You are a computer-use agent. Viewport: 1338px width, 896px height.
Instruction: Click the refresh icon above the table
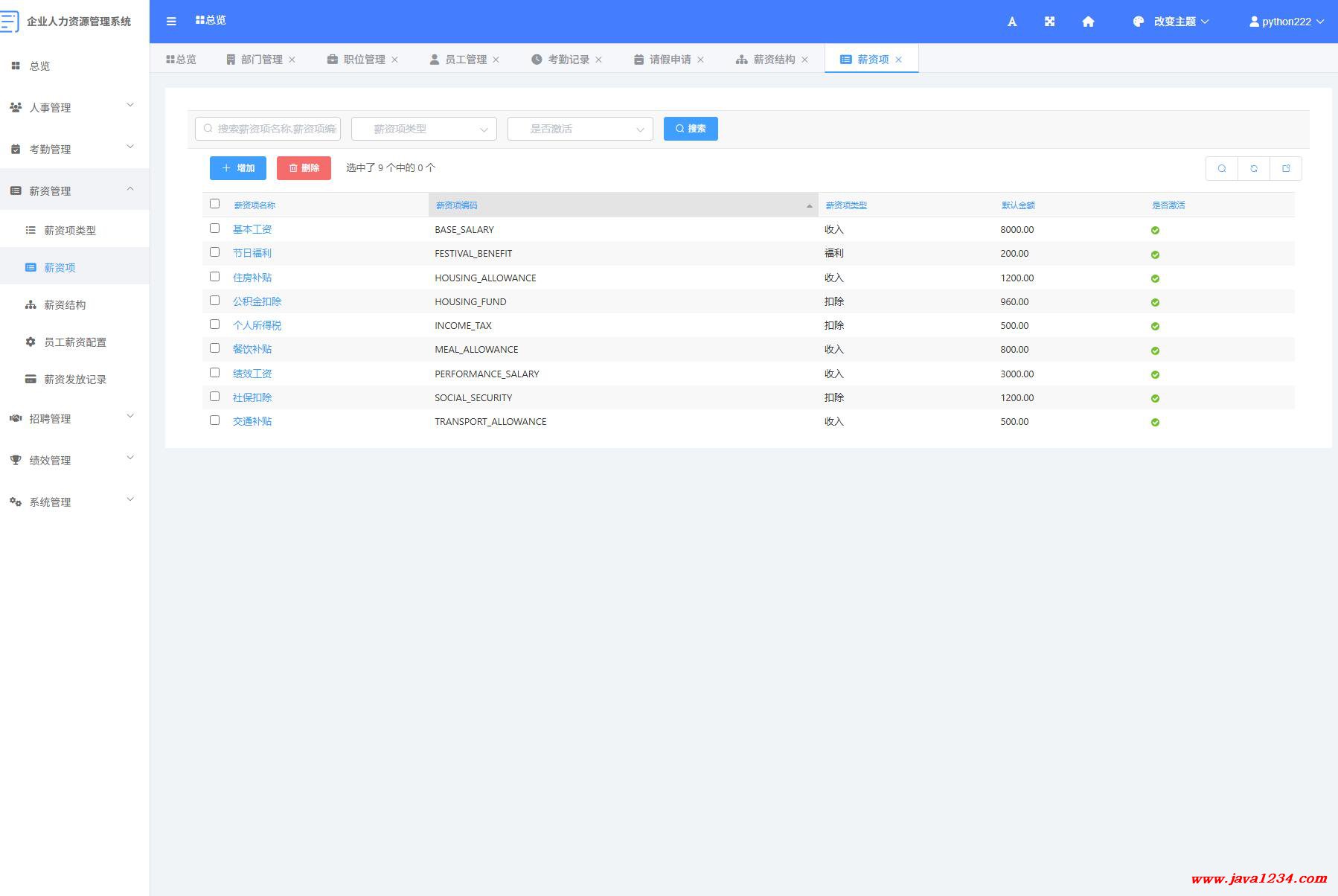[1254, 168]
